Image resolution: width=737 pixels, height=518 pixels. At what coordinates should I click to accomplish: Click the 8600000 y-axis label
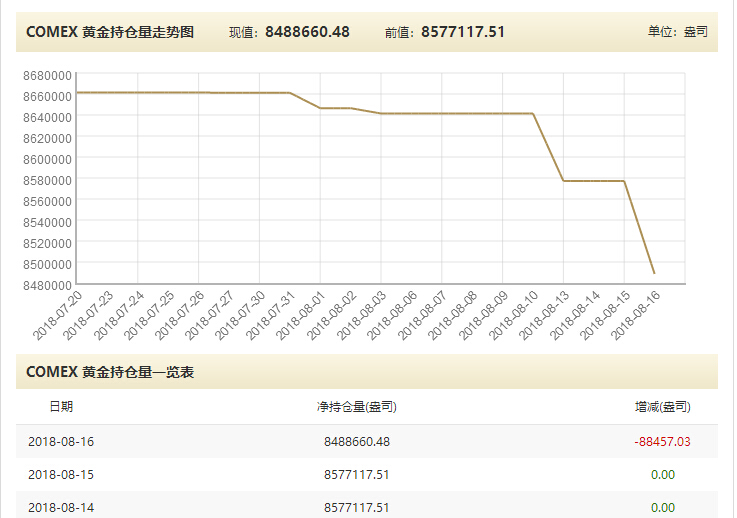coord(47,159)
